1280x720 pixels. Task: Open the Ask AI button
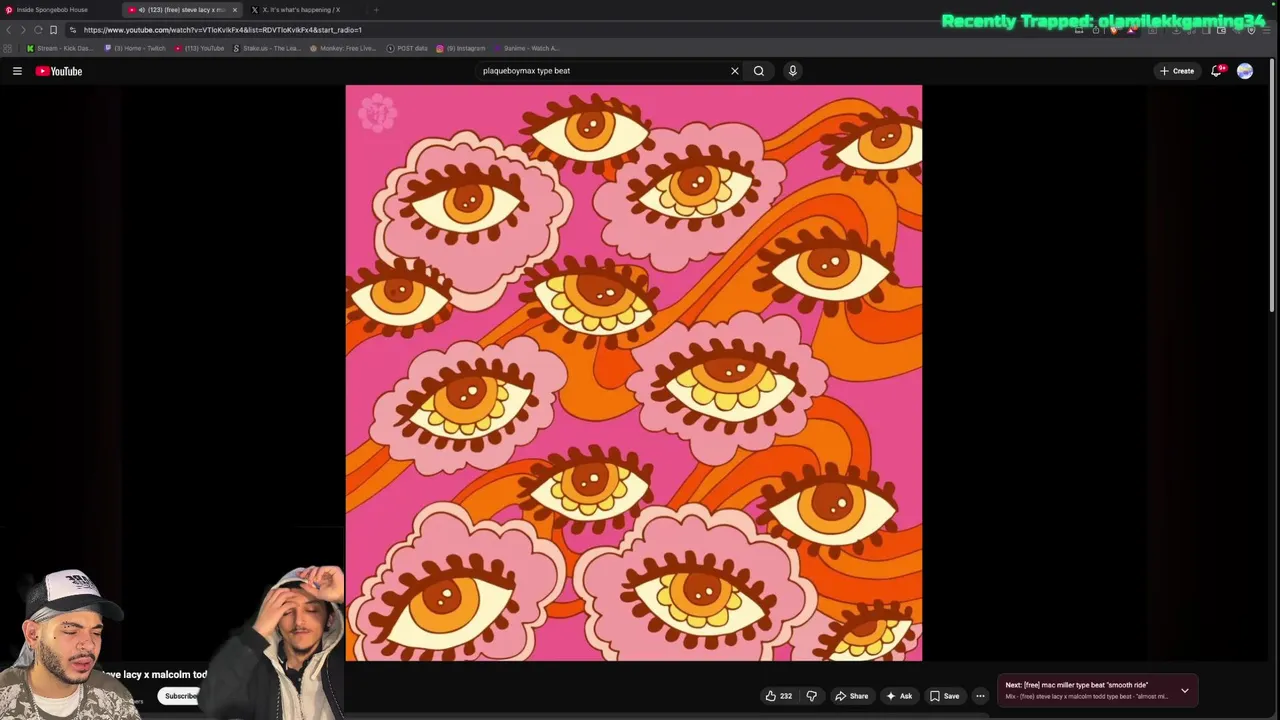(899, 696)
